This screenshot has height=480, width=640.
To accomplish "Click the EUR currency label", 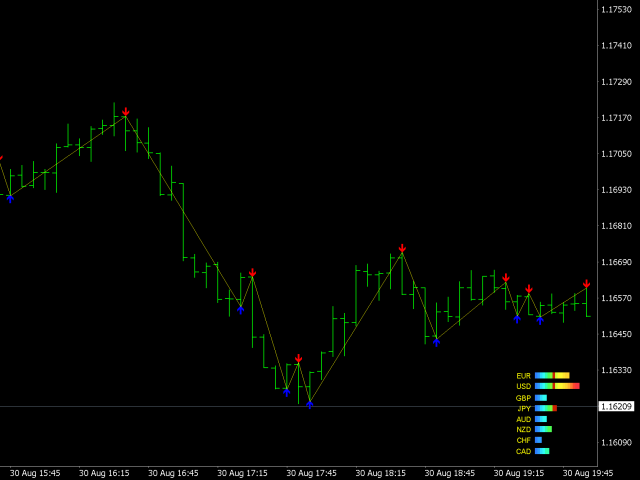I will pos(523,376).
